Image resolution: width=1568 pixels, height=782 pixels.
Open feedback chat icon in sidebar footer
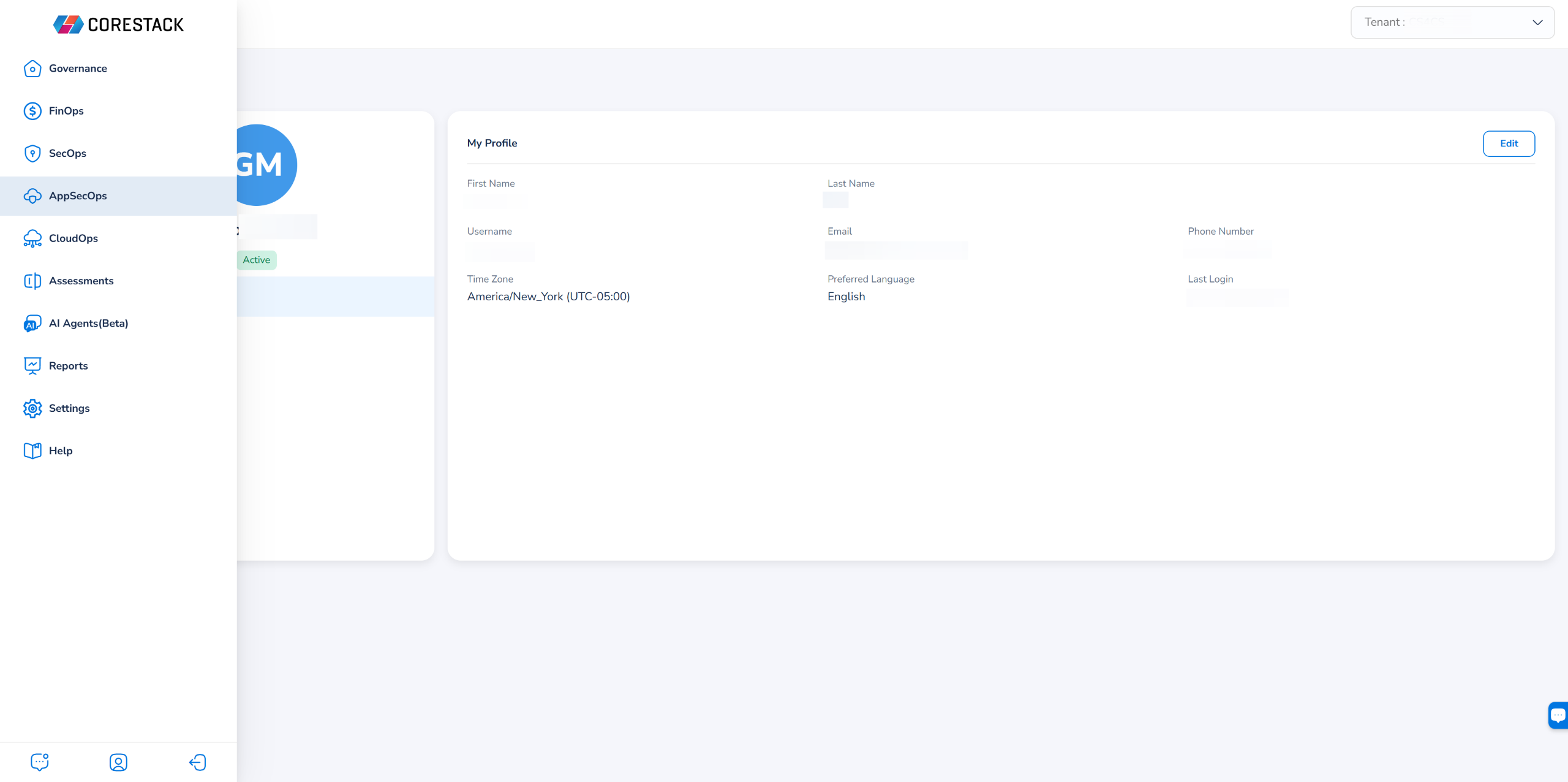point(40,762)
